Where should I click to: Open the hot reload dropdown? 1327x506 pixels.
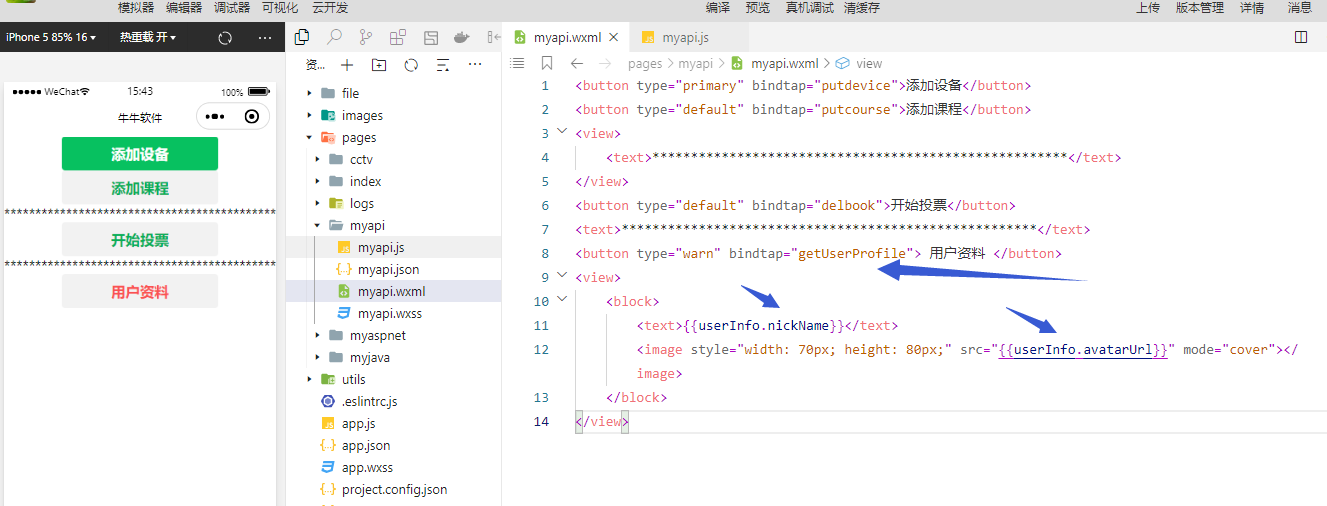click(x=148, y=38)
